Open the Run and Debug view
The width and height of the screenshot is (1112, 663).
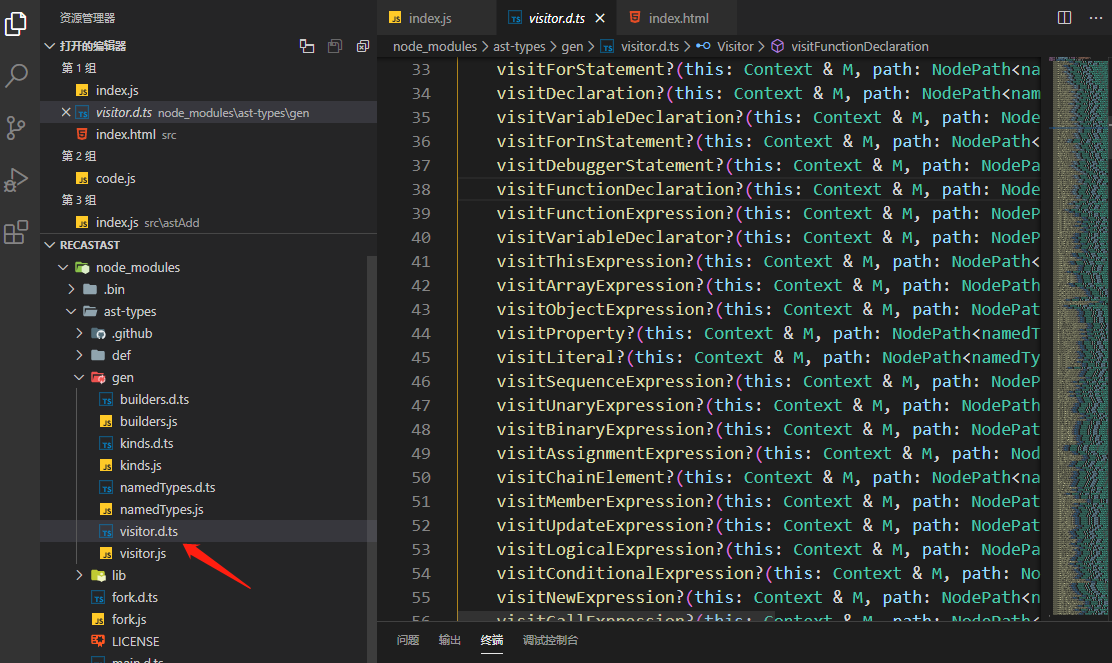[16, 180]
